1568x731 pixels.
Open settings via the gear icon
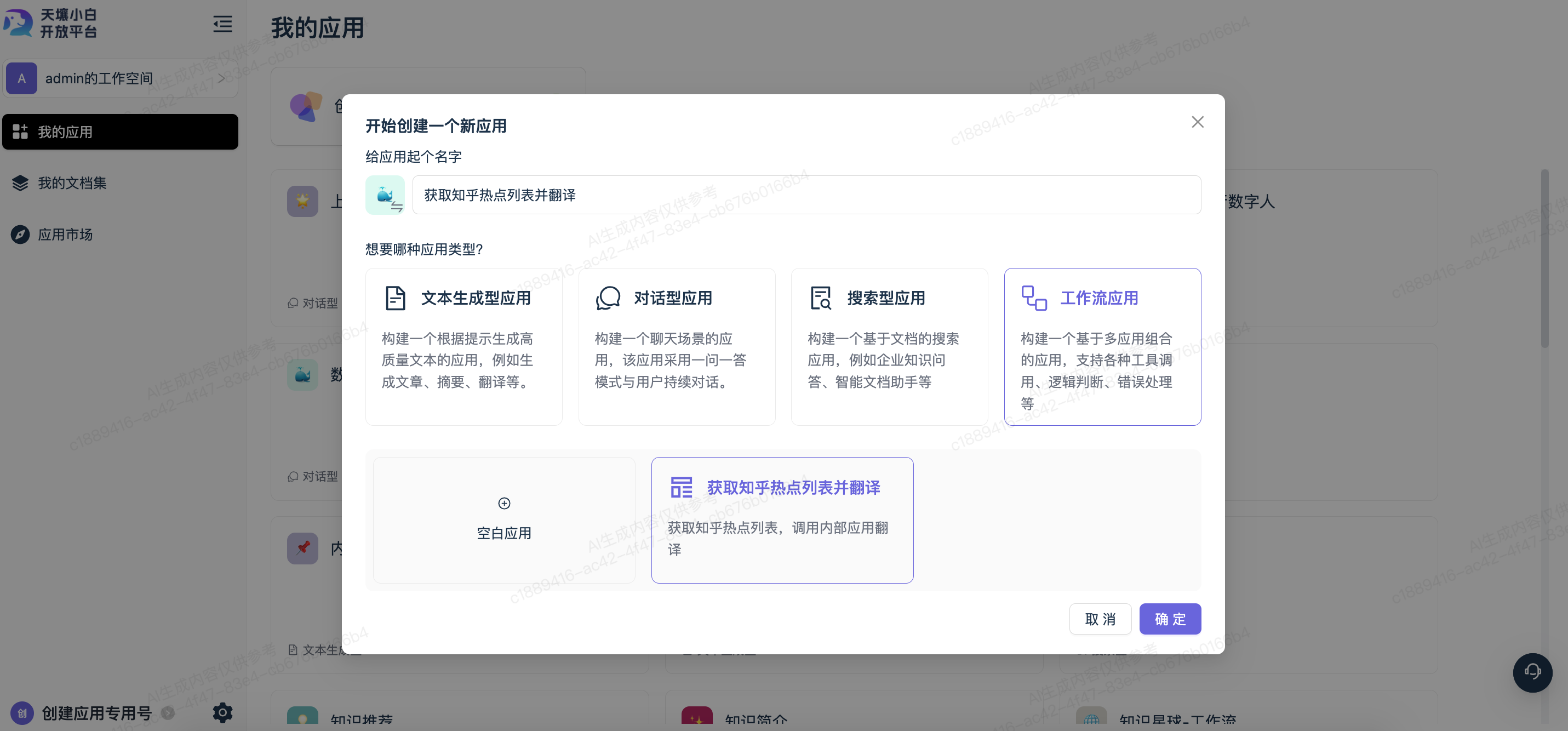pos(222,712)
